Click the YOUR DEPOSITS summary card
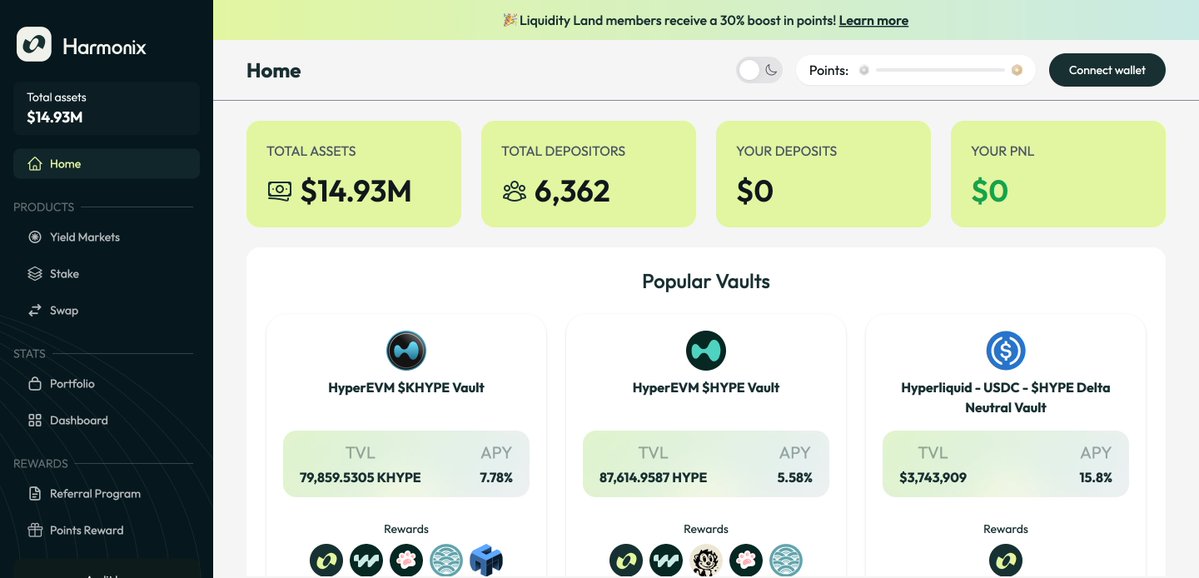The height and width of the screenshot is (578, 1199). (x=823, y=174)
